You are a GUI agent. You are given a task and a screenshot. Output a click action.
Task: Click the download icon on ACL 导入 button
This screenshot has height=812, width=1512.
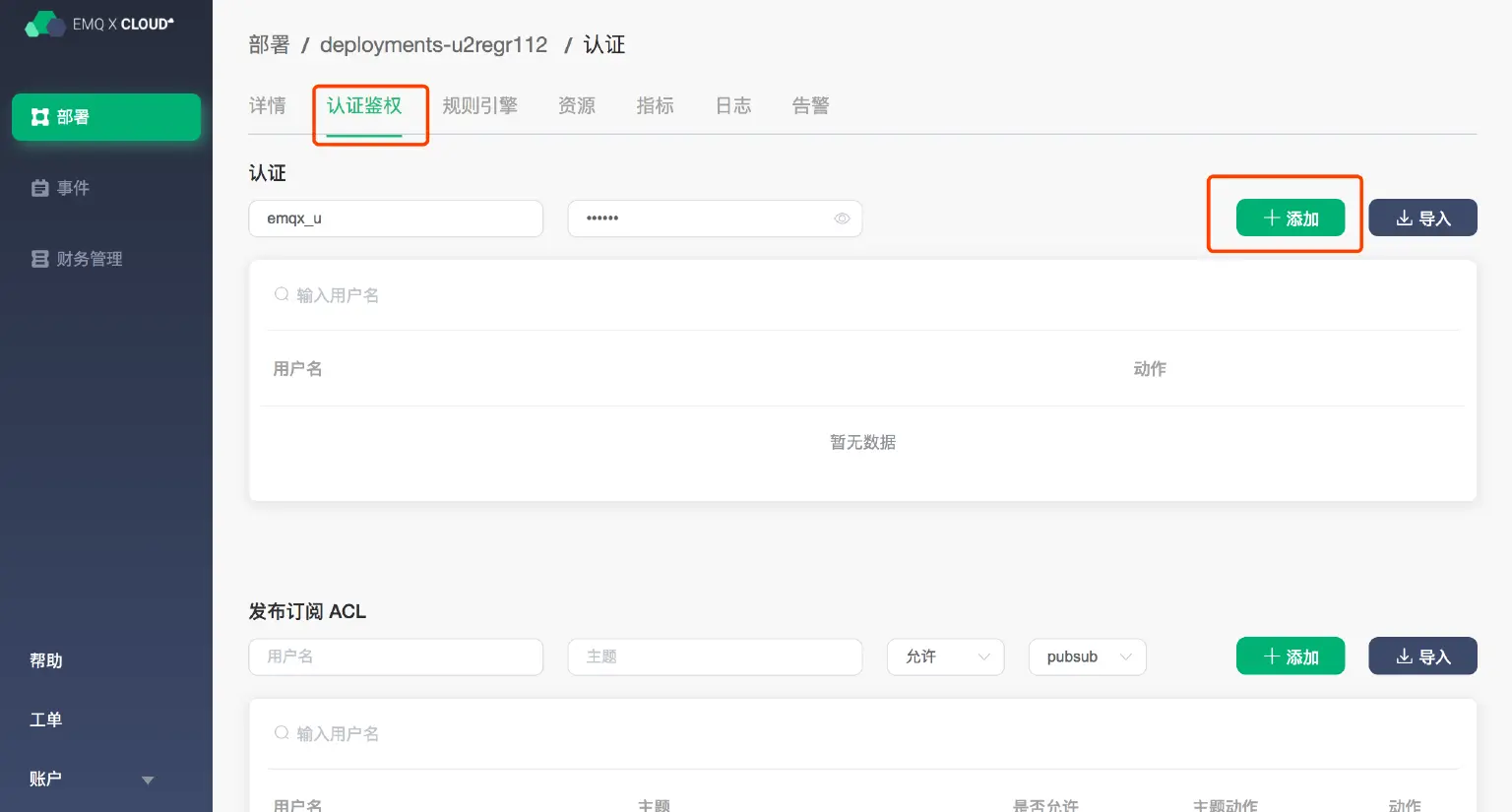[1404, 656]
